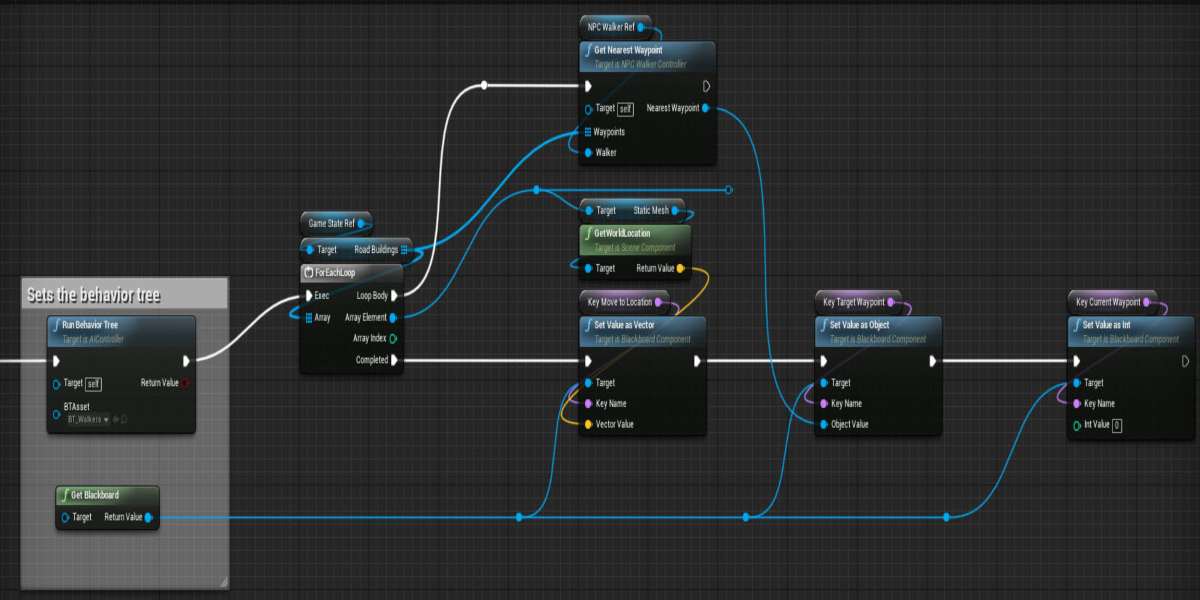
Task: Click the red Return Value pin on Run Behavior Tree
Action: pyautogui.click(x=187, y=383)
